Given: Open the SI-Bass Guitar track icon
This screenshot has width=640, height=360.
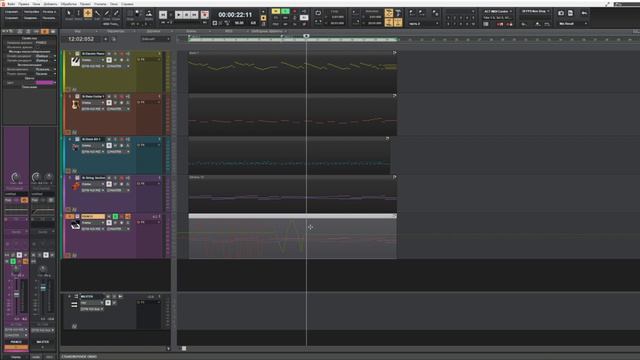Looking at the screenshot, I should [x=75, y=105].
